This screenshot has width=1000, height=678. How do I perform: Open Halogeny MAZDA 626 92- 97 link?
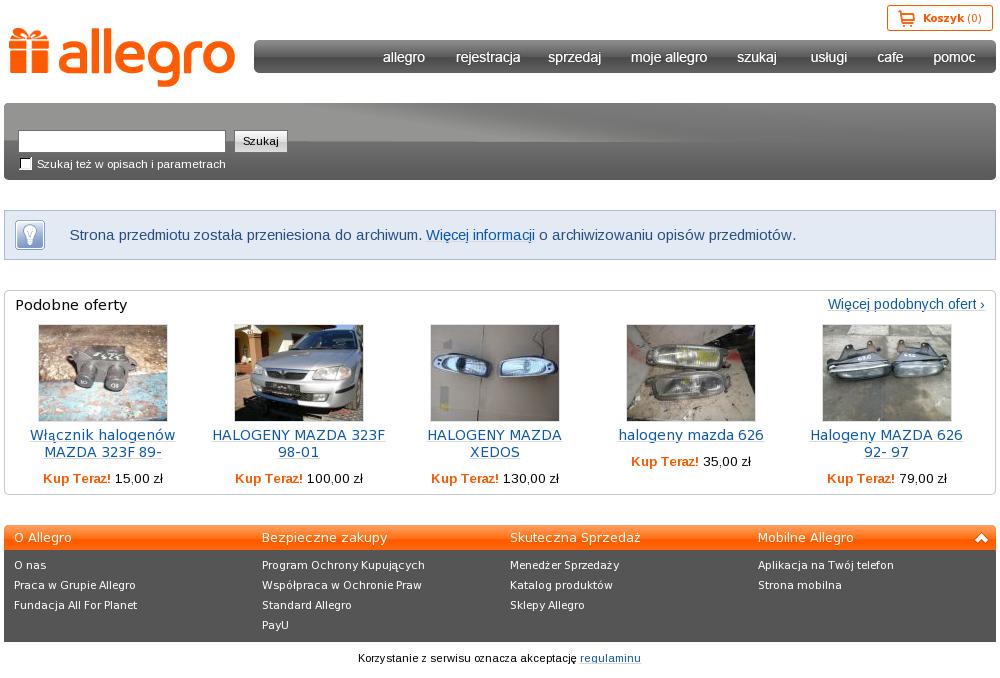tap(886, 443)
